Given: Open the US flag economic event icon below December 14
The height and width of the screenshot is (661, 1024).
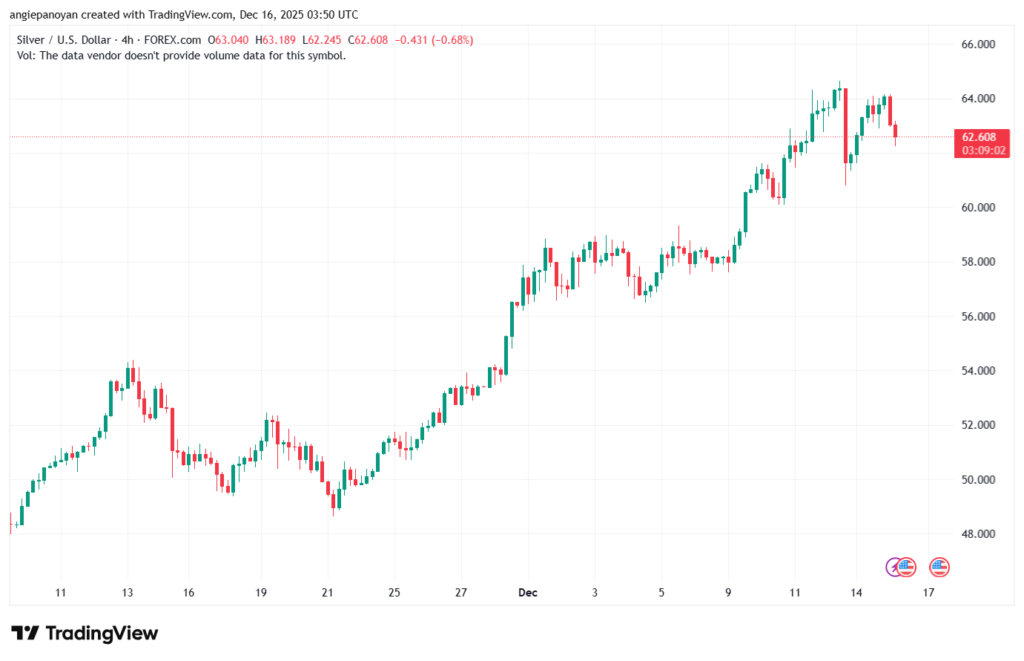Looking at the screenshot, I should [x=906, y=567].
